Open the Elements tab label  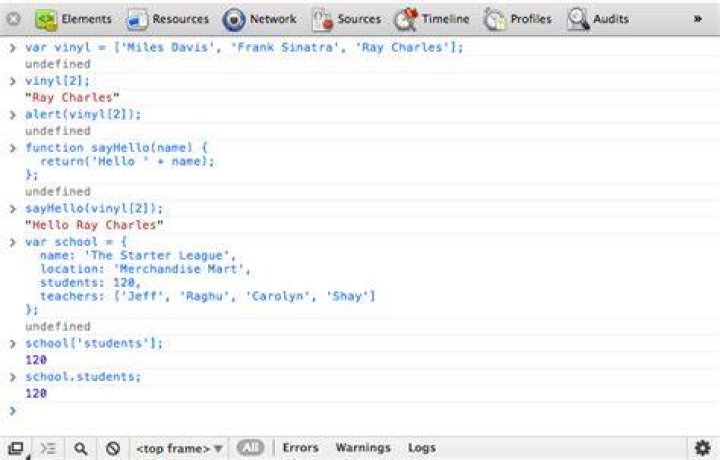[x=86, y=19]
